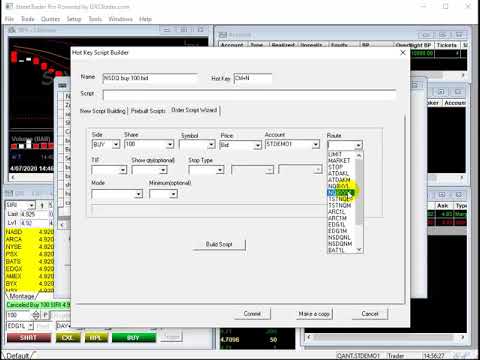This screenshot has width=480, height=360.
Task: Click Route list scrollbar up arrow
Action: [x=359, y=155]
